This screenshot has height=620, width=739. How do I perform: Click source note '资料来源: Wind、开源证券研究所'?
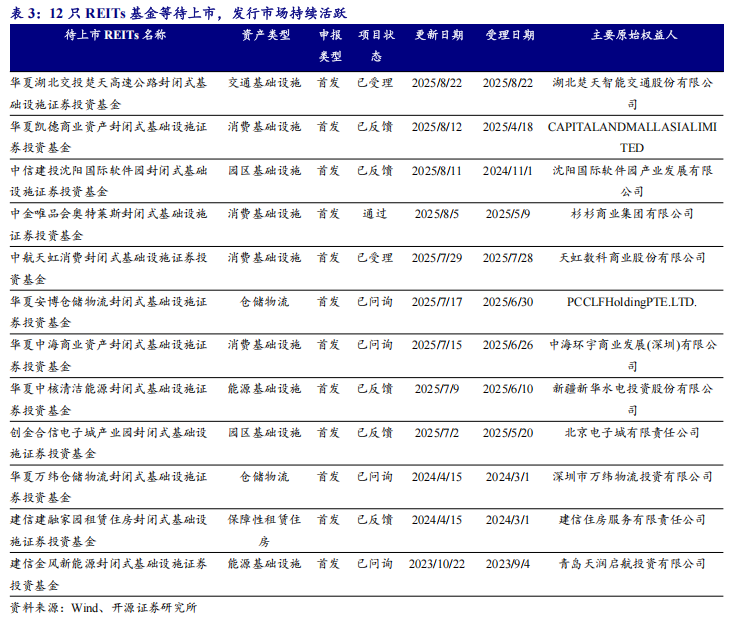click(103, 607)
